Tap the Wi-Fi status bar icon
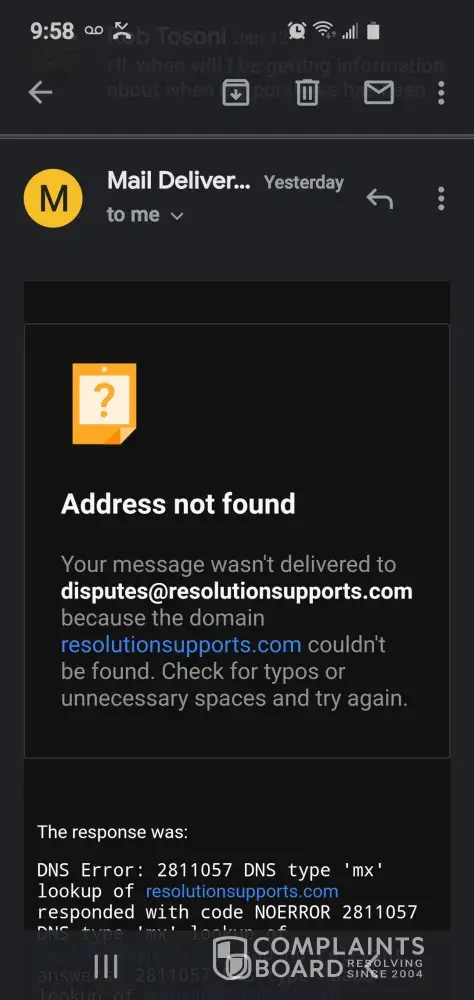This screenshot has height=1000, width=474. (x=325, y=30)
